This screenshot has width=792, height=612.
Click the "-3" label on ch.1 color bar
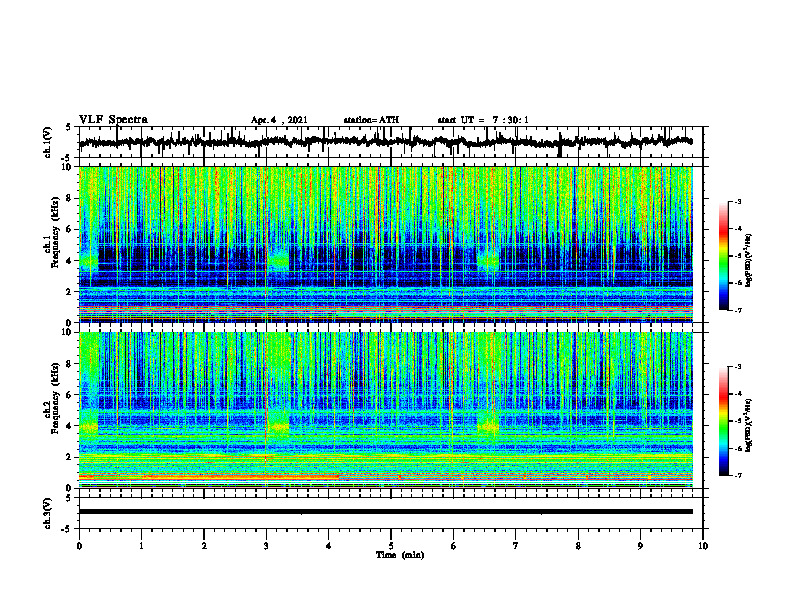(x=738, y=202)
